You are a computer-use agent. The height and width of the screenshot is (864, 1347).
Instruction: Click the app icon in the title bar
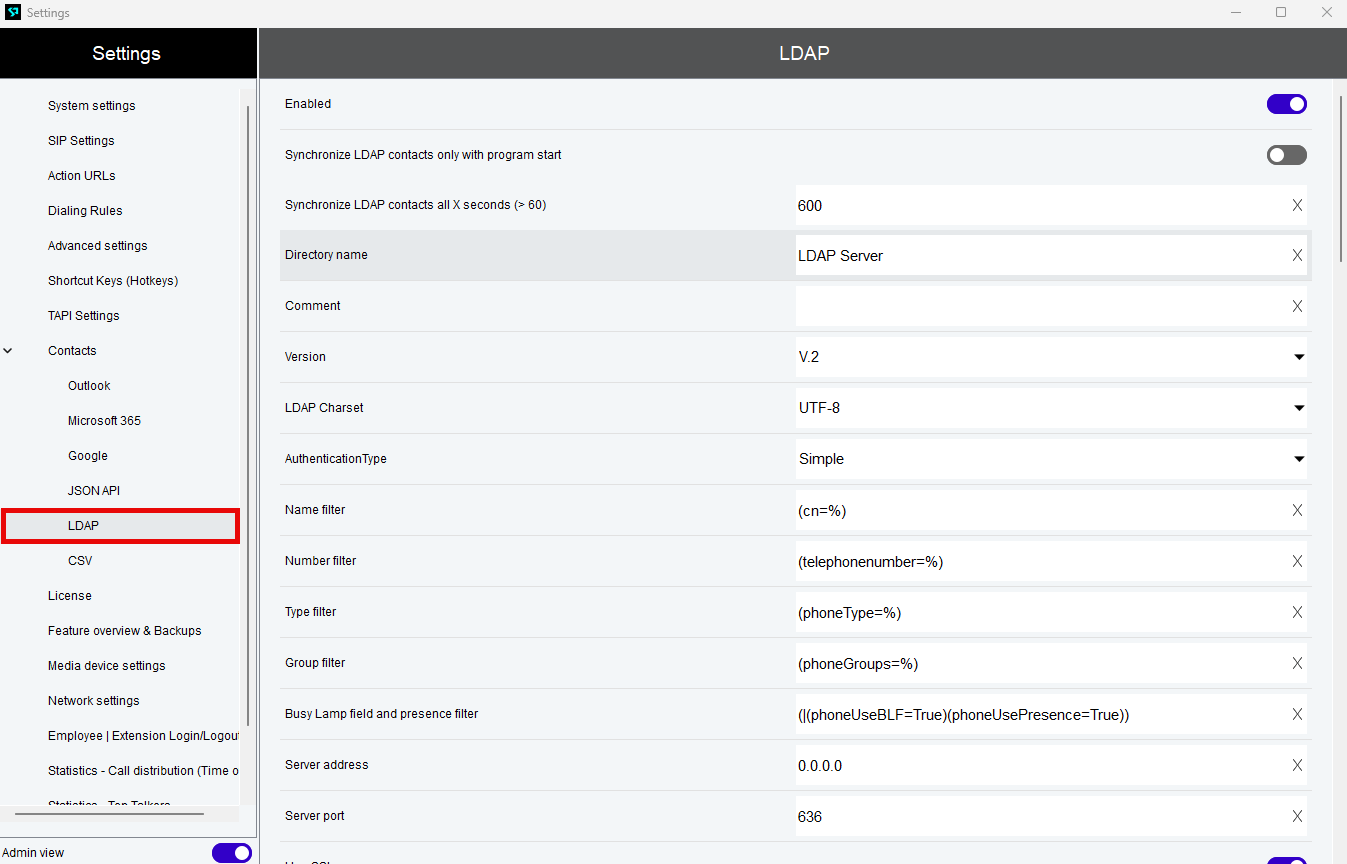(13, 13)
